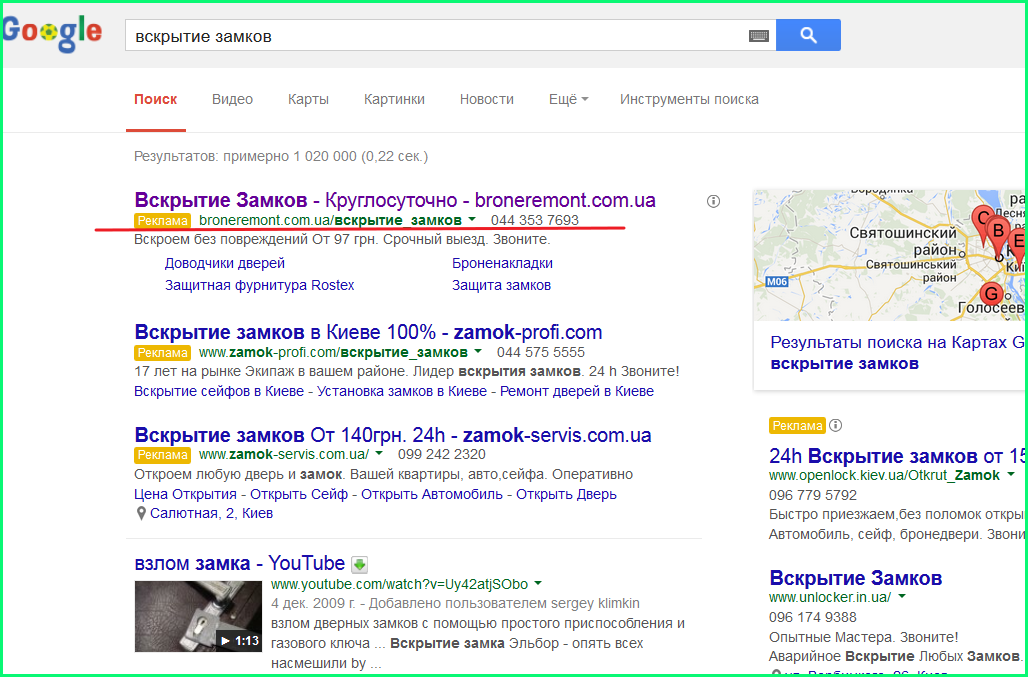Play the YouTube video thumbnail 1:13
Image resolution: width=1028 pixels, height=677 pixels.
(198, 616)
